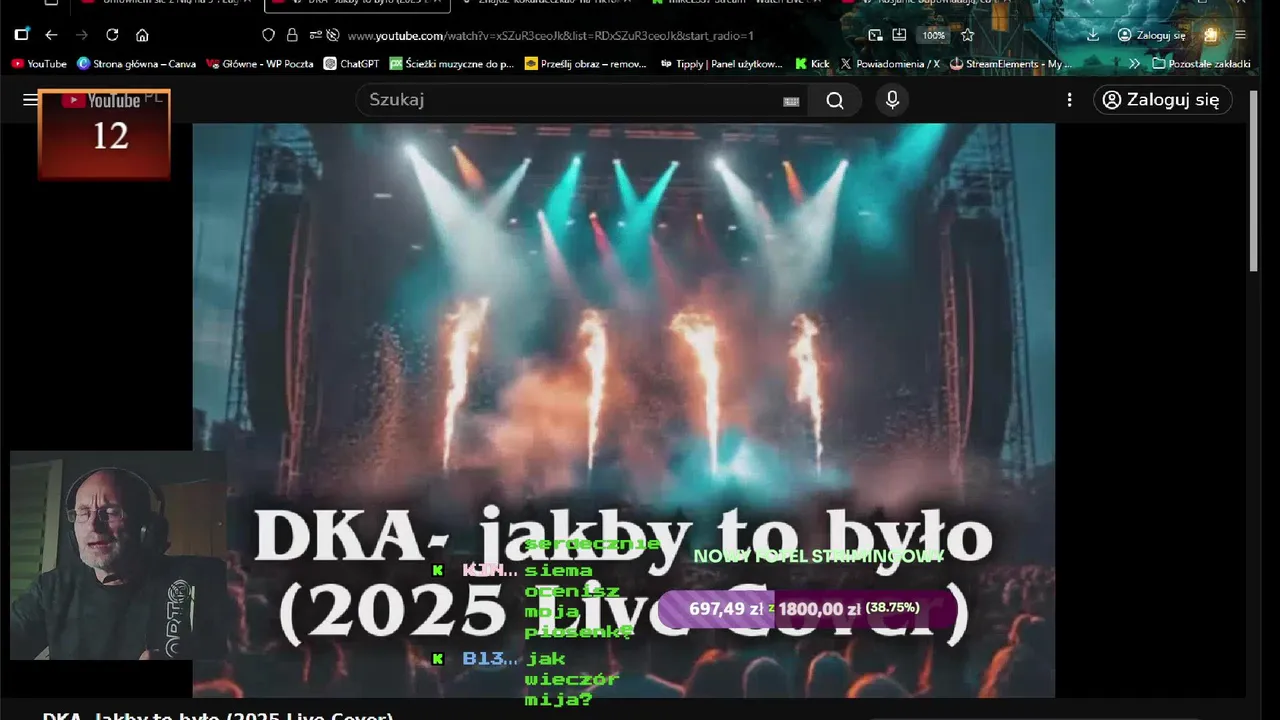The image size is (1280, 720).
Task: Open the YouTube bookmark
Action: coord(38,63)
